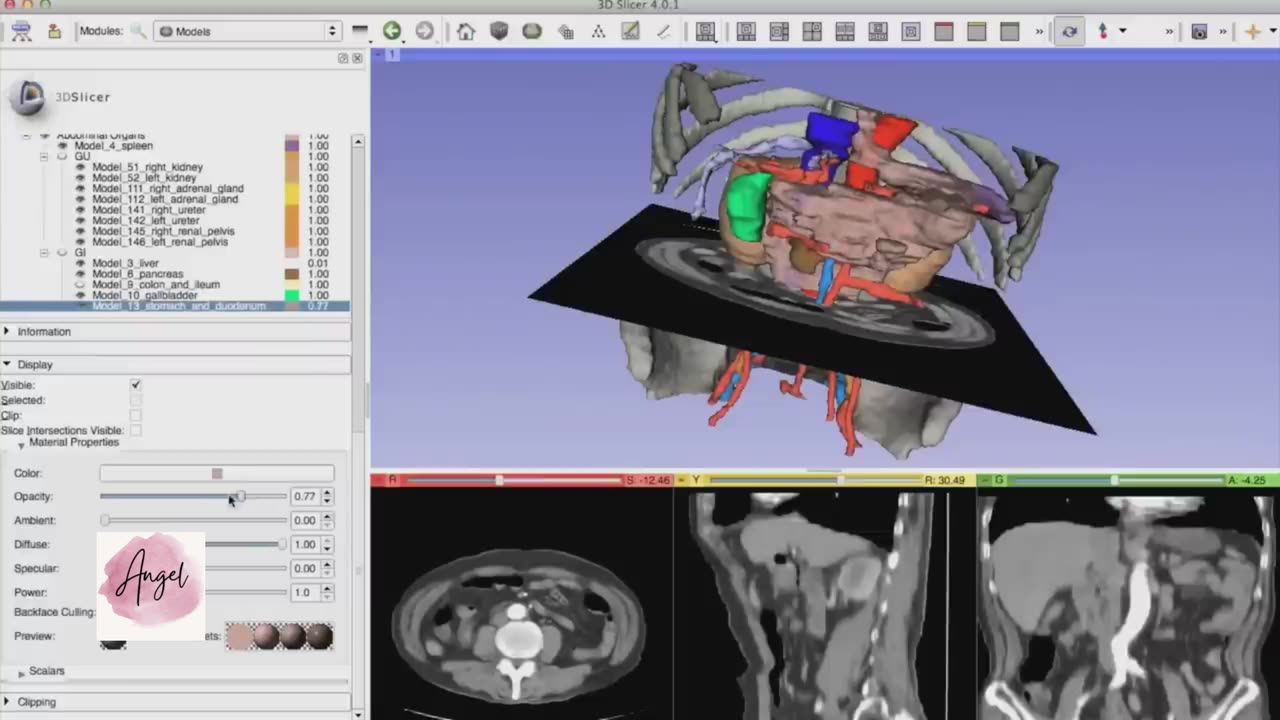Viewport: 1280px width, 720px height.
Task: Enable the Clip checkbox
Action: click(135, 415)
